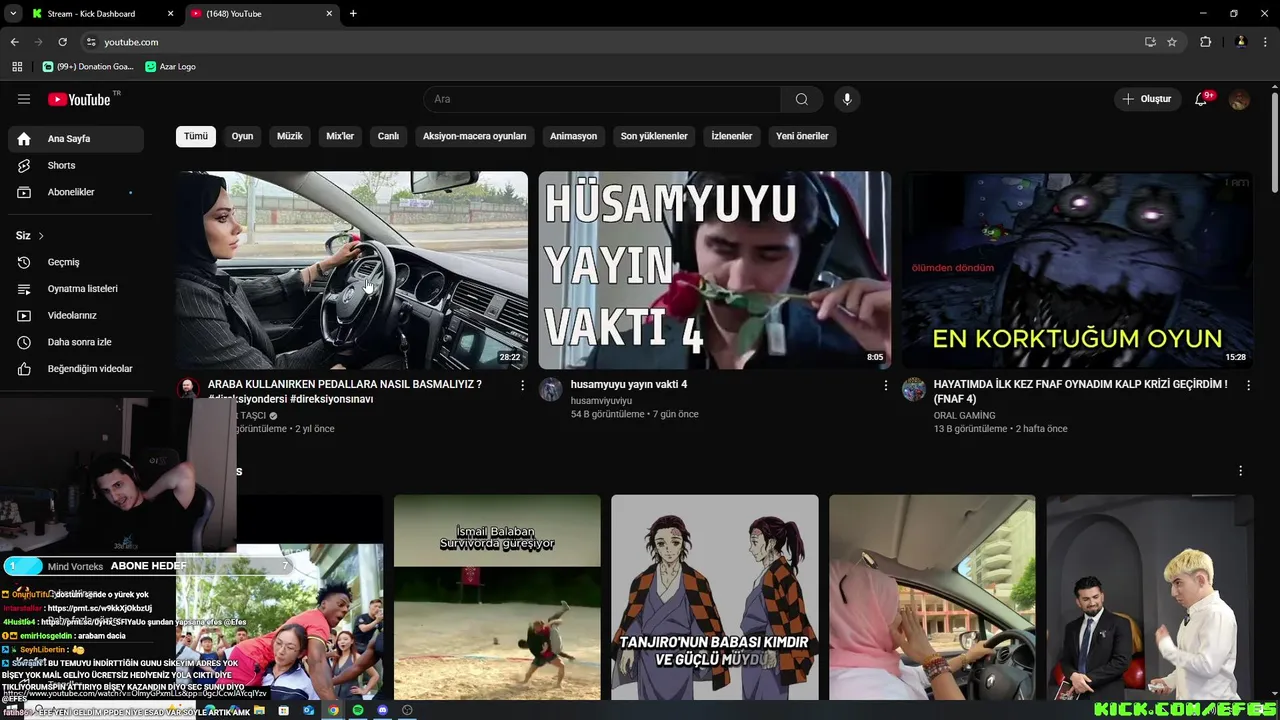The width and height of the screenshot is (1280, 720).
Task: Open the En Korktuğum Oyun FNAF thumbnail
Action: pos(1078,270)
